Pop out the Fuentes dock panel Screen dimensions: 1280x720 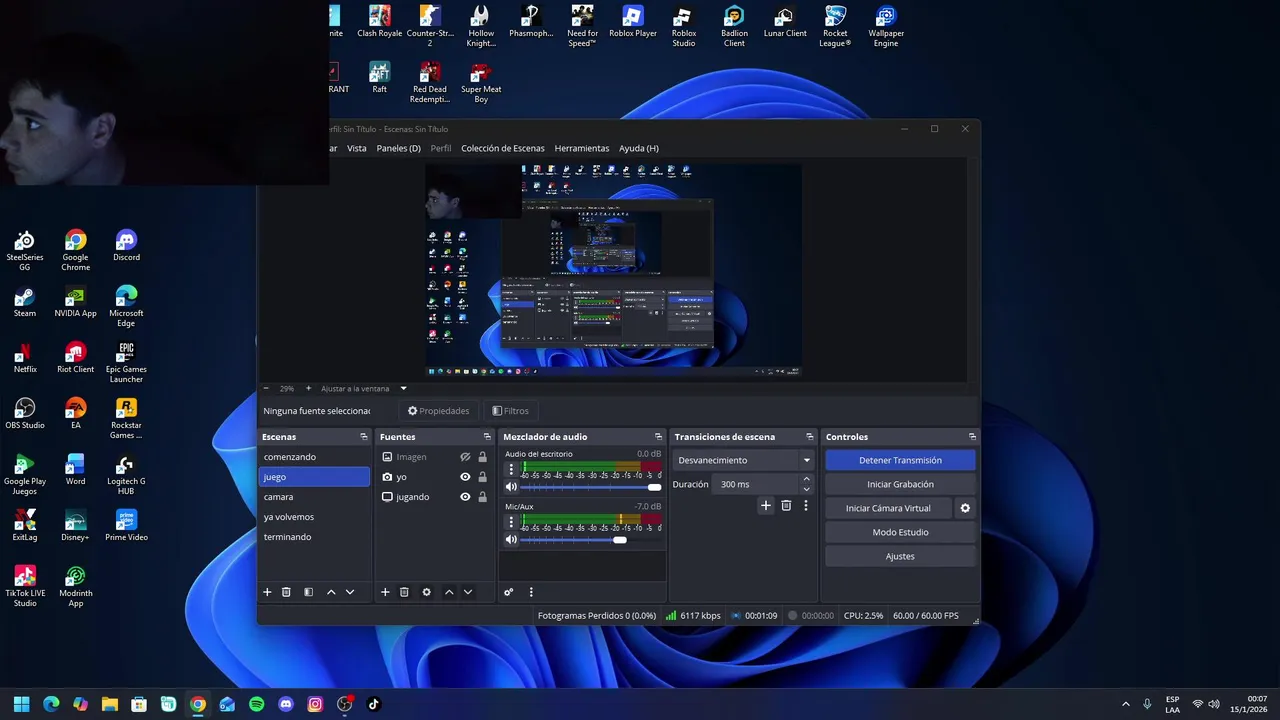coord(487,437)
